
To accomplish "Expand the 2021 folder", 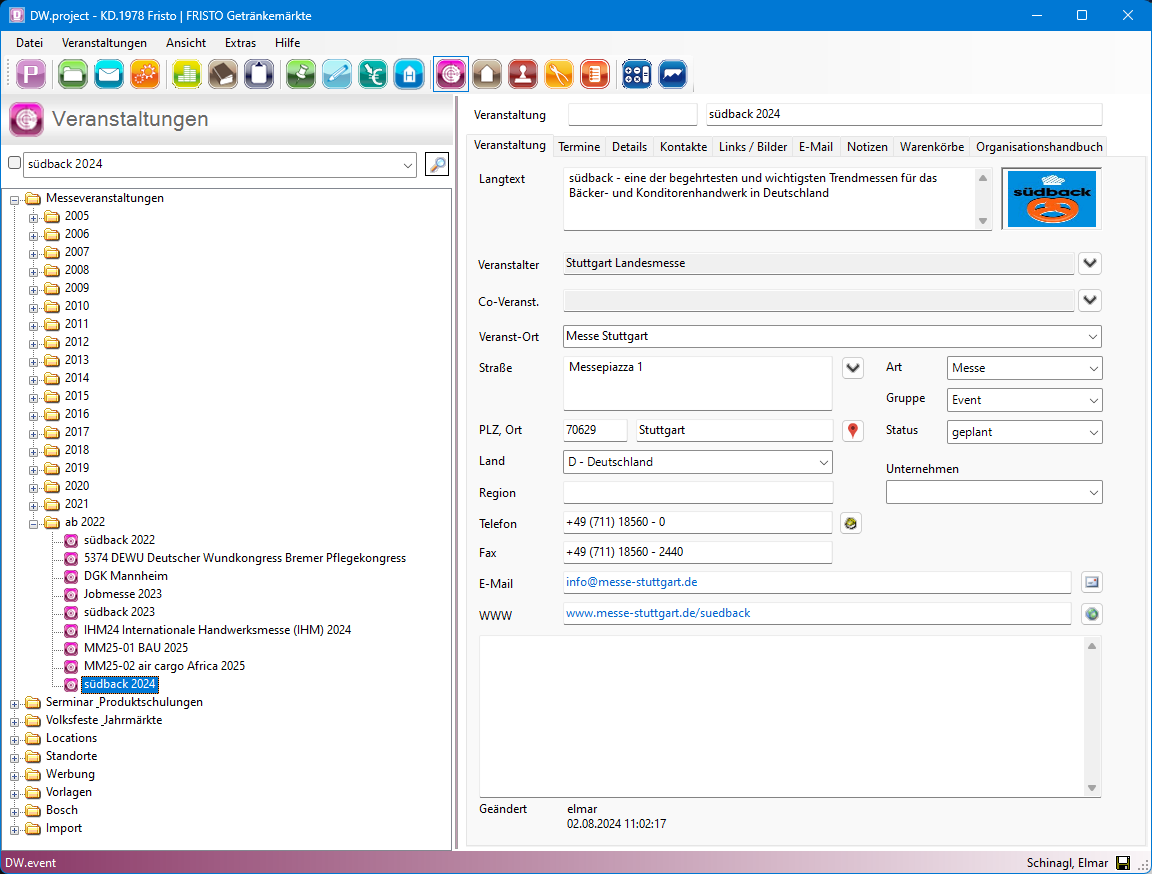I will [33, 505].
